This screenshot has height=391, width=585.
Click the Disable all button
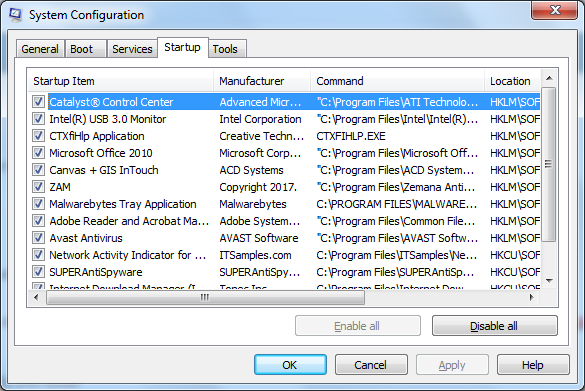[495, 326]
